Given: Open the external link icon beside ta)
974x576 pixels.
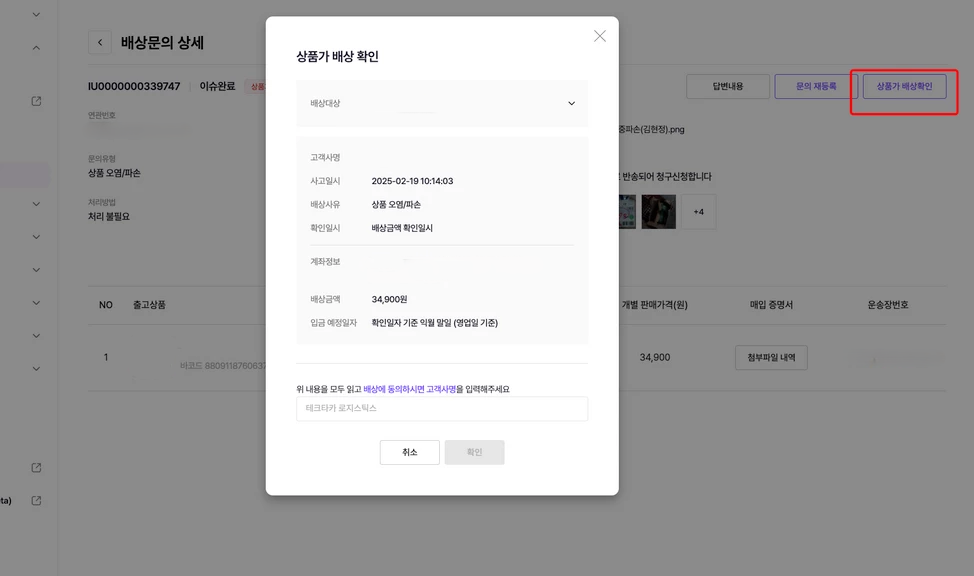Looking at the screenshot, I should coord(36,500).
